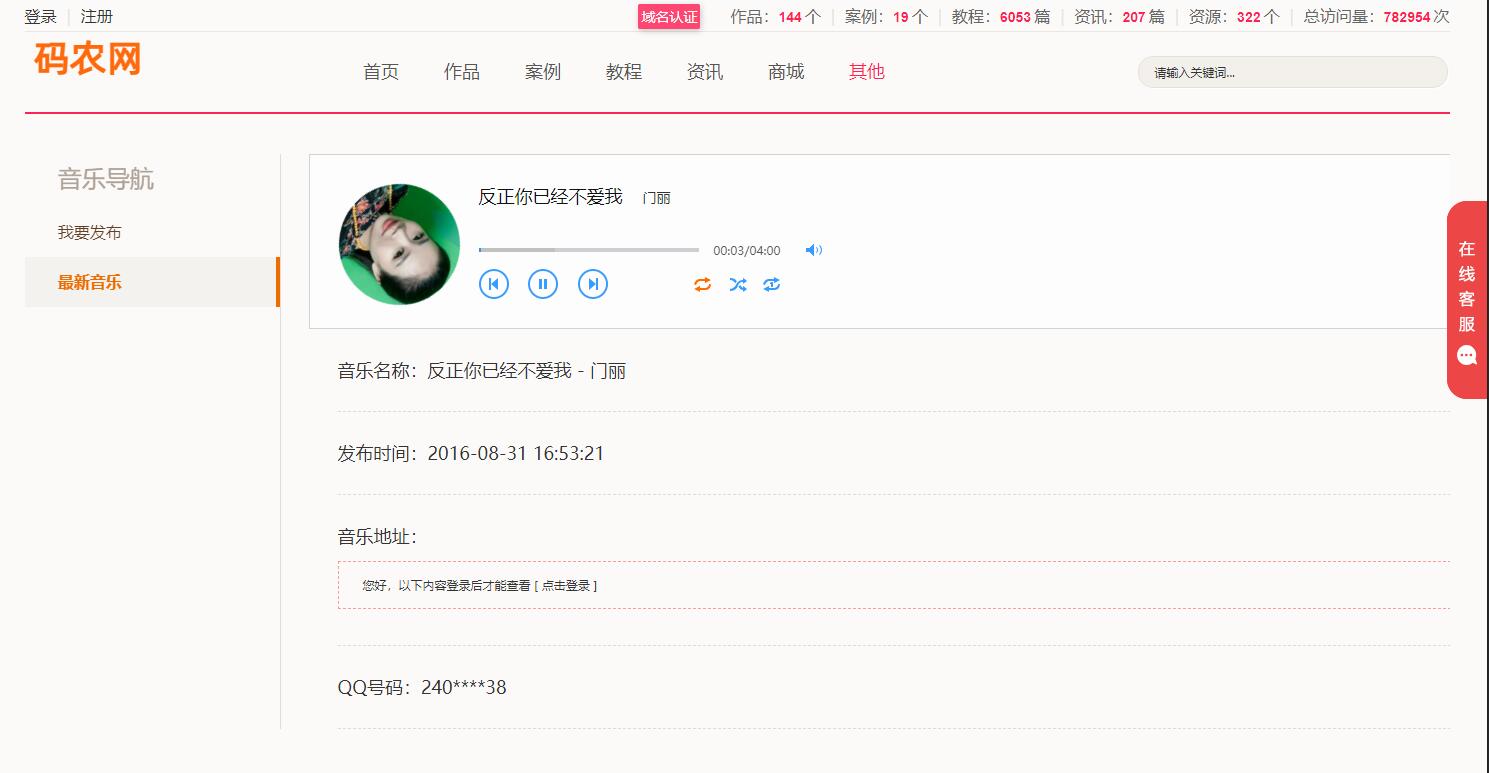Enable single-track repeat mode

771,285
